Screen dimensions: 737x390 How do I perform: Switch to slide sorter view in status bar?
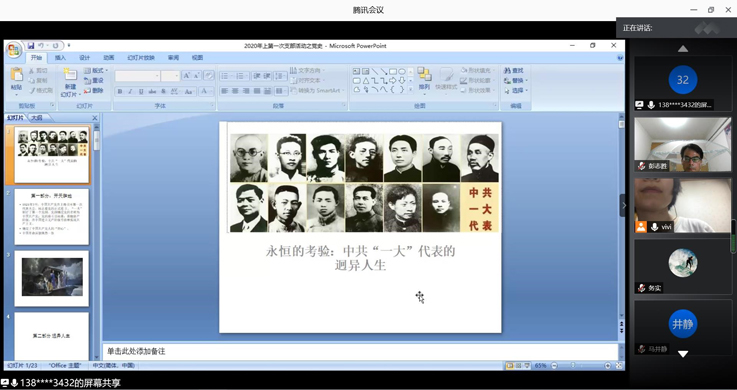[x=518, y=366]
